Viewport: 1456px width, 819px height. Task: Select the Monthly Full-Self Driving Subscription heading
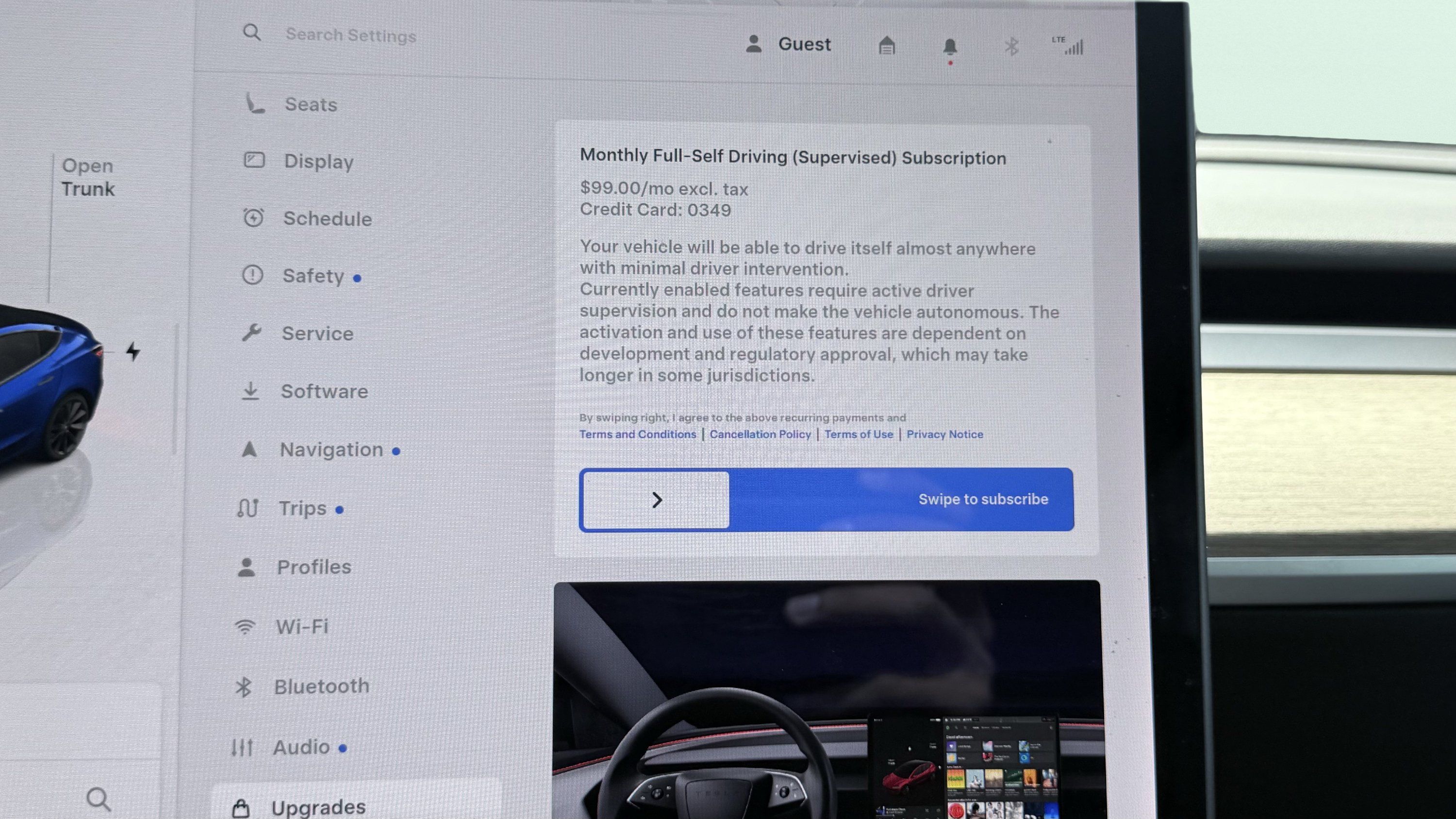point(793,156)
